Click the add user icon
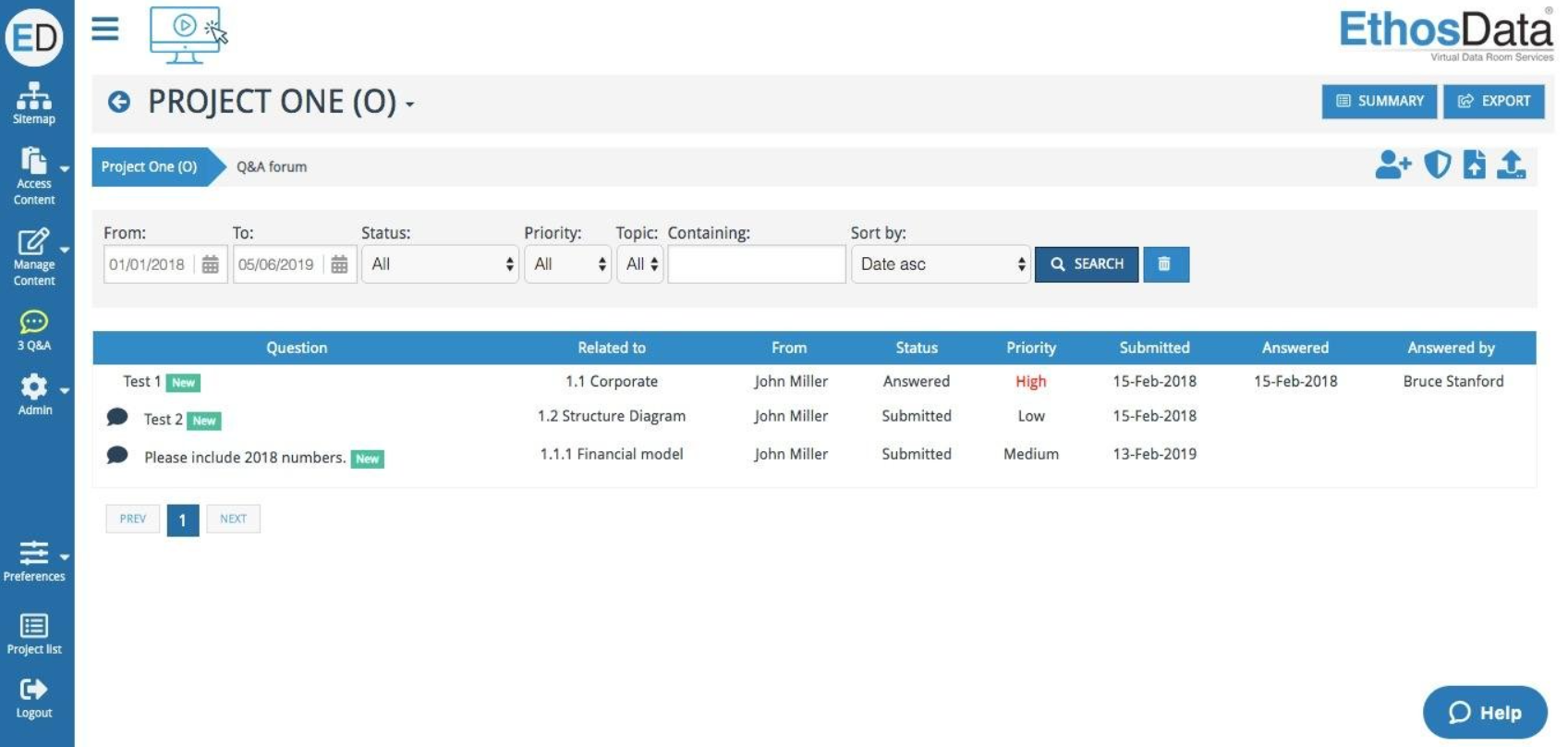Viewport: 1568px width, 747px height. click(x=1392, y=165)
